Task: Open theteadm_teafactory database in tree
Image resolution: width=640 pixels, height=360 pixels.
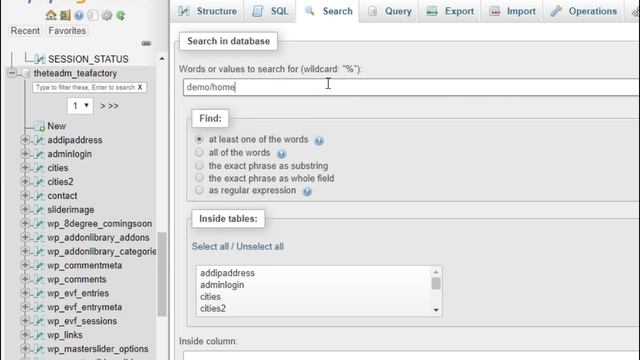Action: tap(75, 73)
